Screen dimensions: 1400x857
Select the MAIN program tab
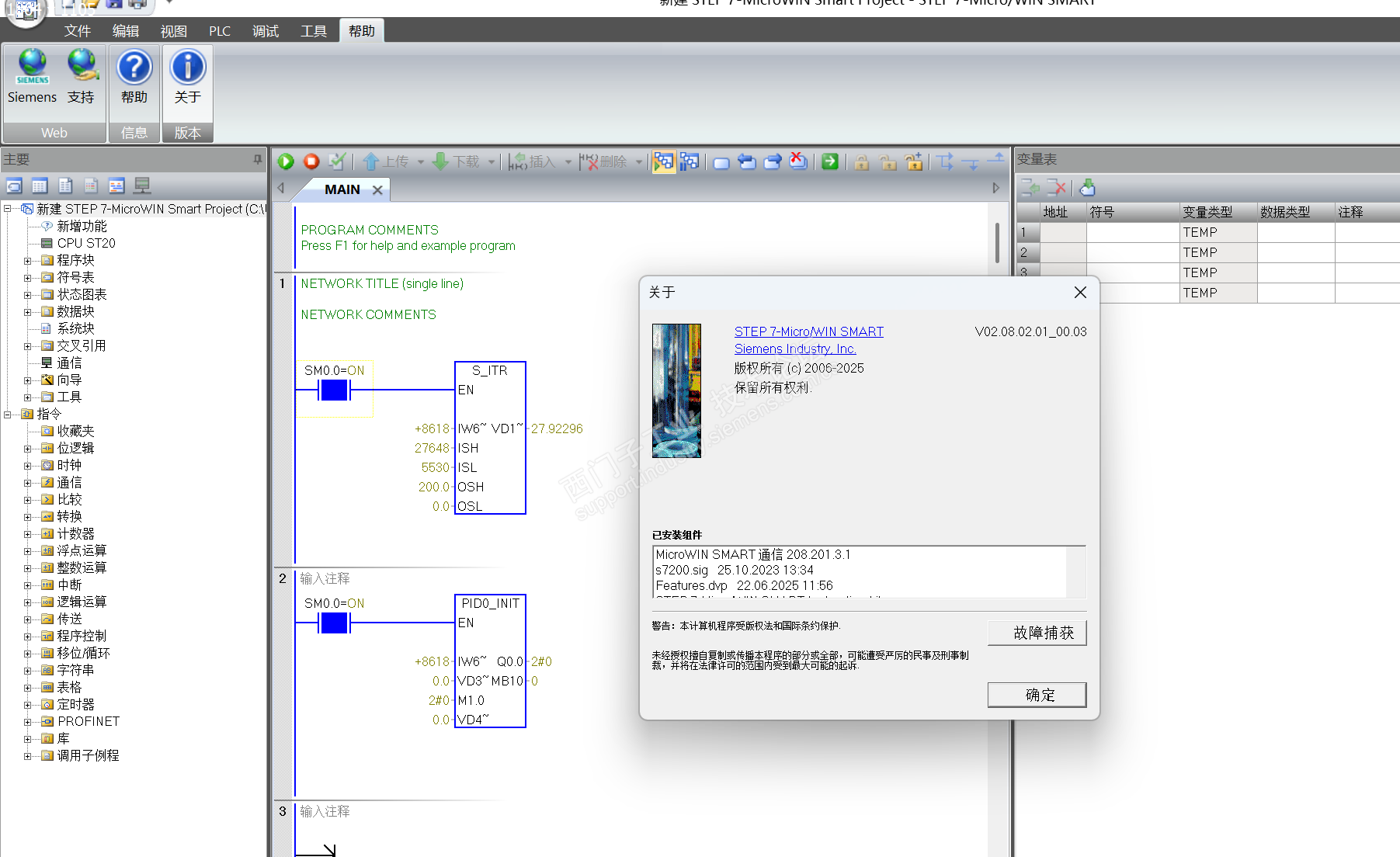point(342,189)
